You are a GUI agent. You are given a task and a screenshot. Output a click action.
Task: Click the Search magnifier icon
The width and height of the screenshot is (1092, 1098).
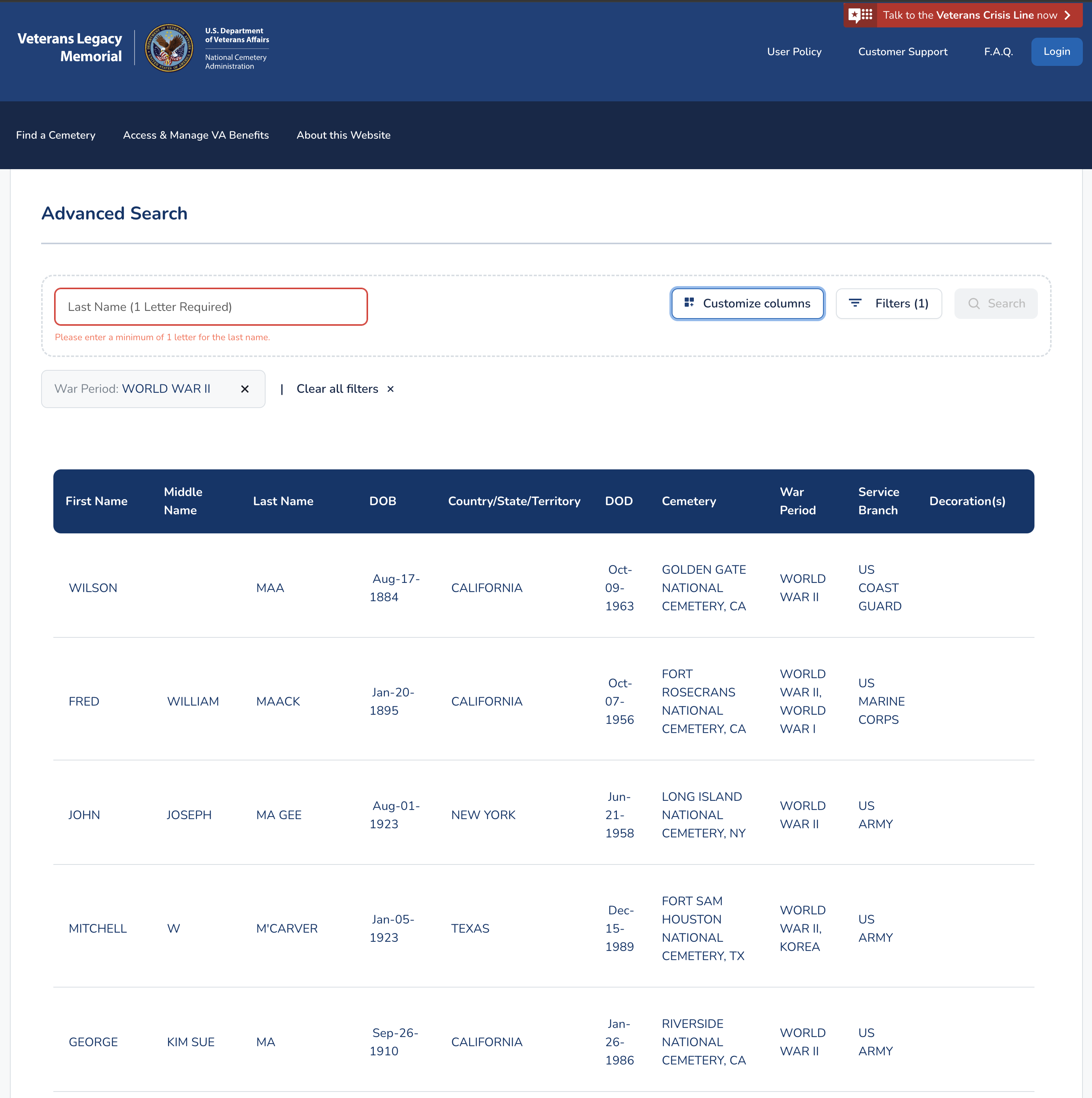[974, 304]
